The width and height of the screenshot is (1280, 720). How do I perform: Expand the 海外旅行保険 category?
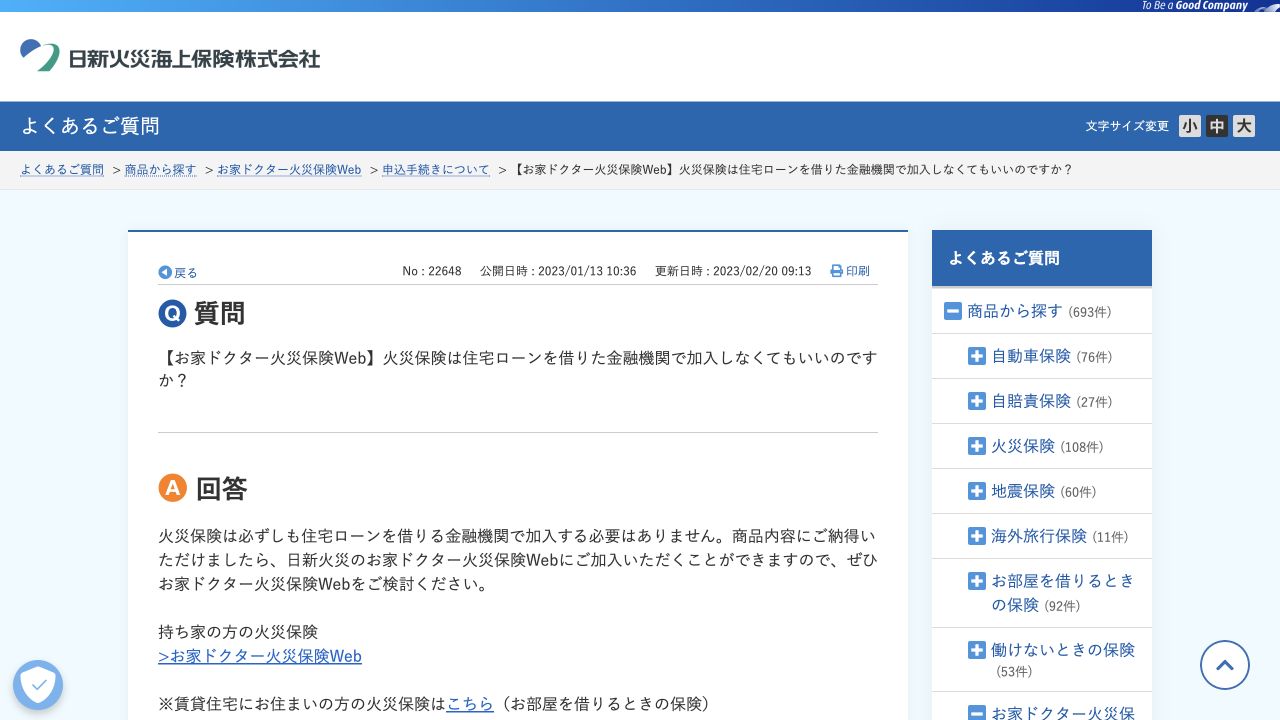(x=977, y=536)
